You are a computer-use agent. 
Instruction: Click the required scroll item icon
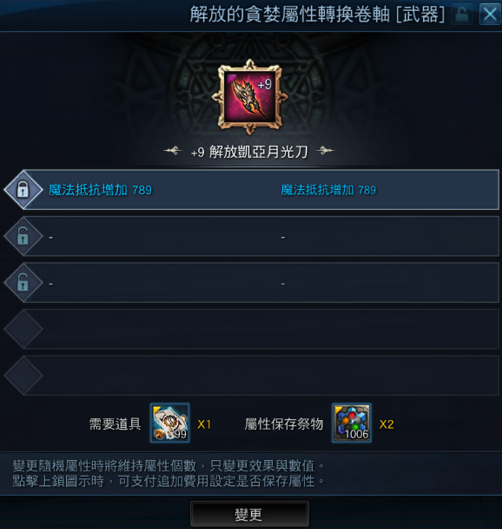(170, 423)
